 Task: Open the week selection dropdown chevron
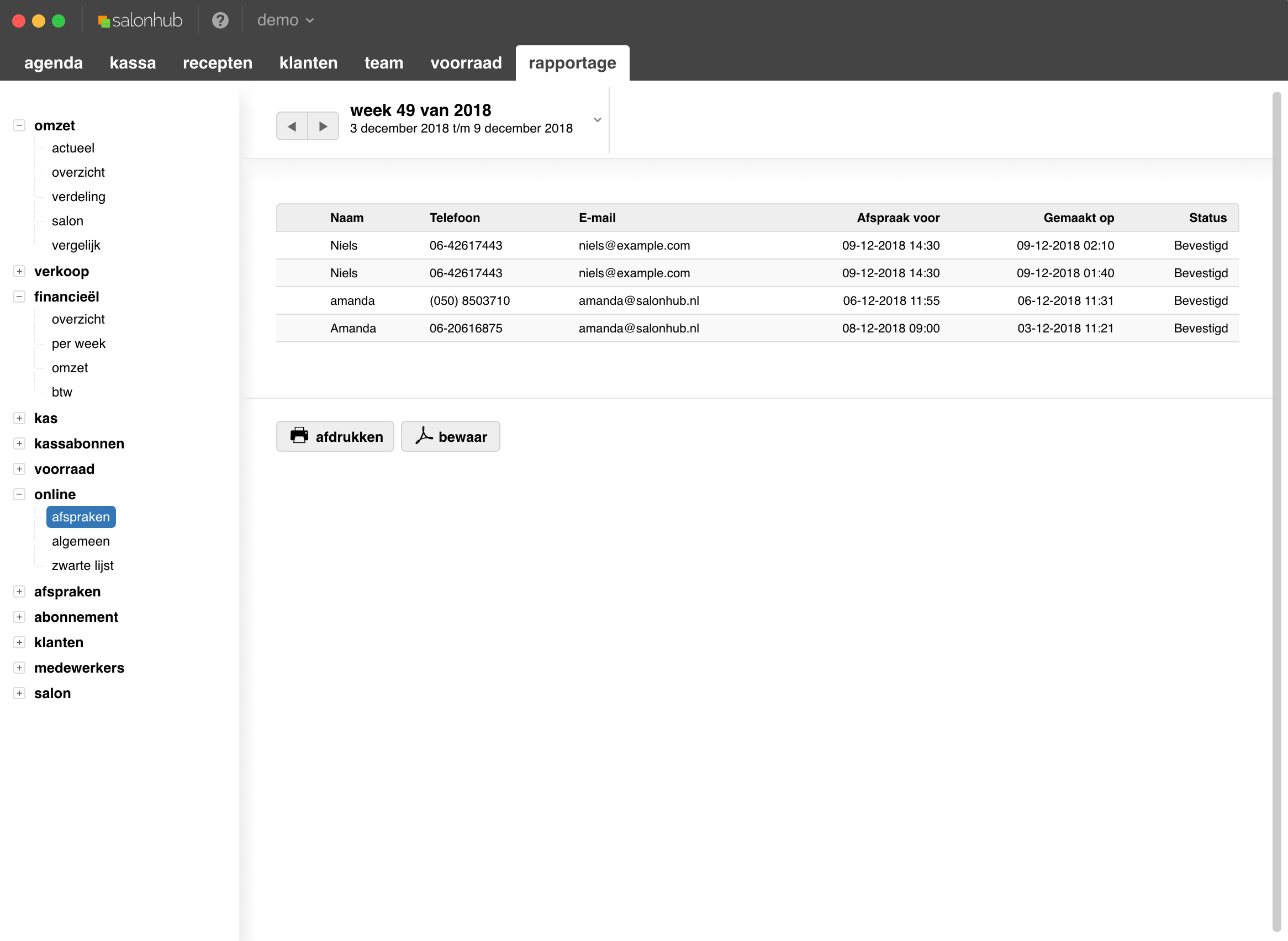(597, 120)
